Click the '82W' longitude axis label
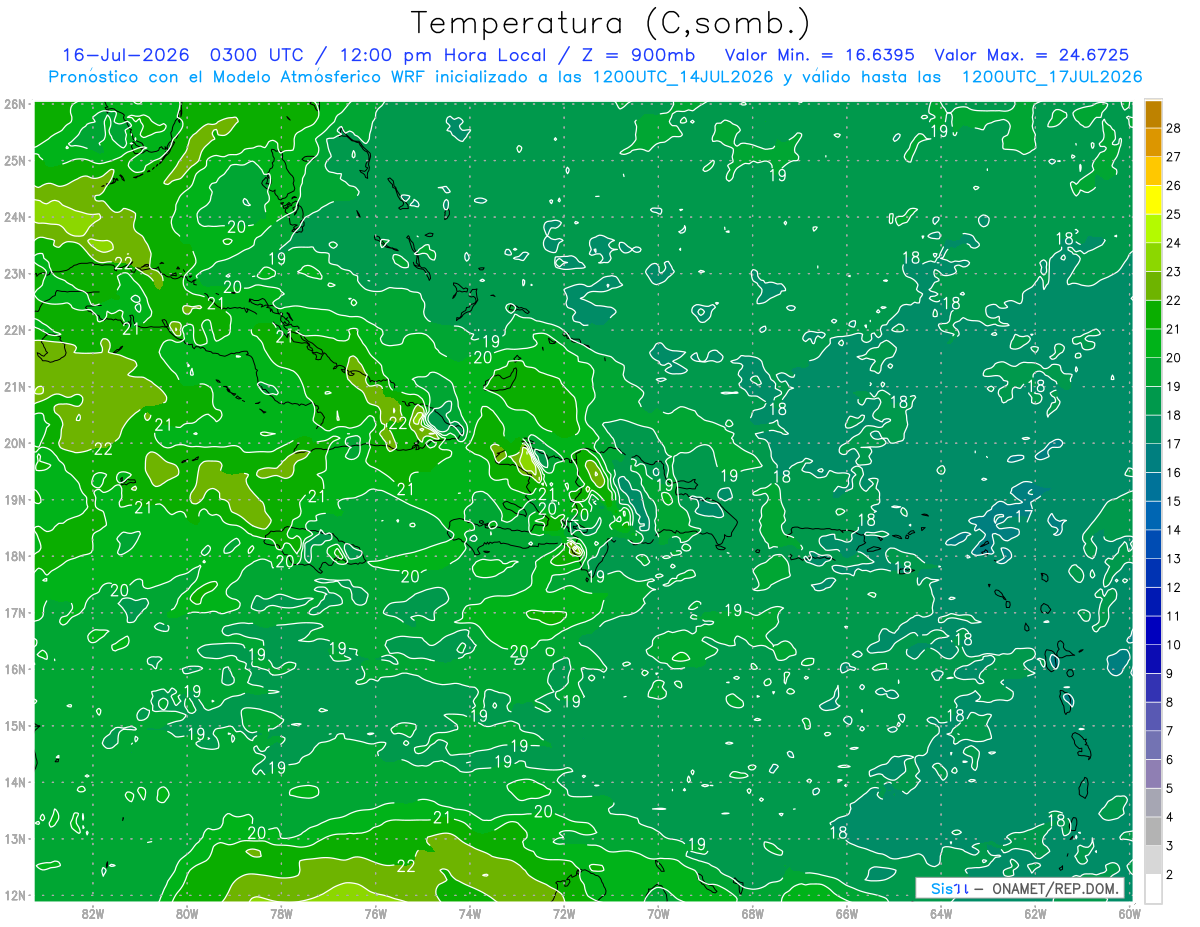This screenshot has height=927, width=1200. (92, 912)
